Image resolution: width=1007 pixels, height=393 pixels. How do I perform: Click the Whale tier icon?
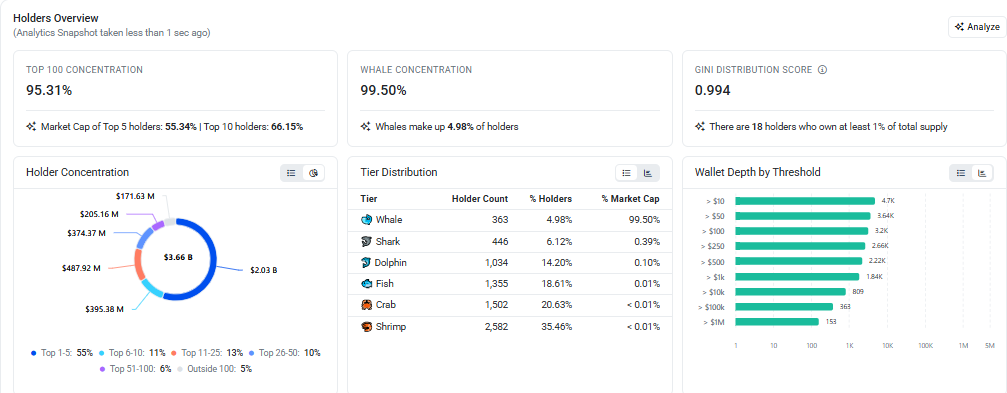(x=366, y=220)
